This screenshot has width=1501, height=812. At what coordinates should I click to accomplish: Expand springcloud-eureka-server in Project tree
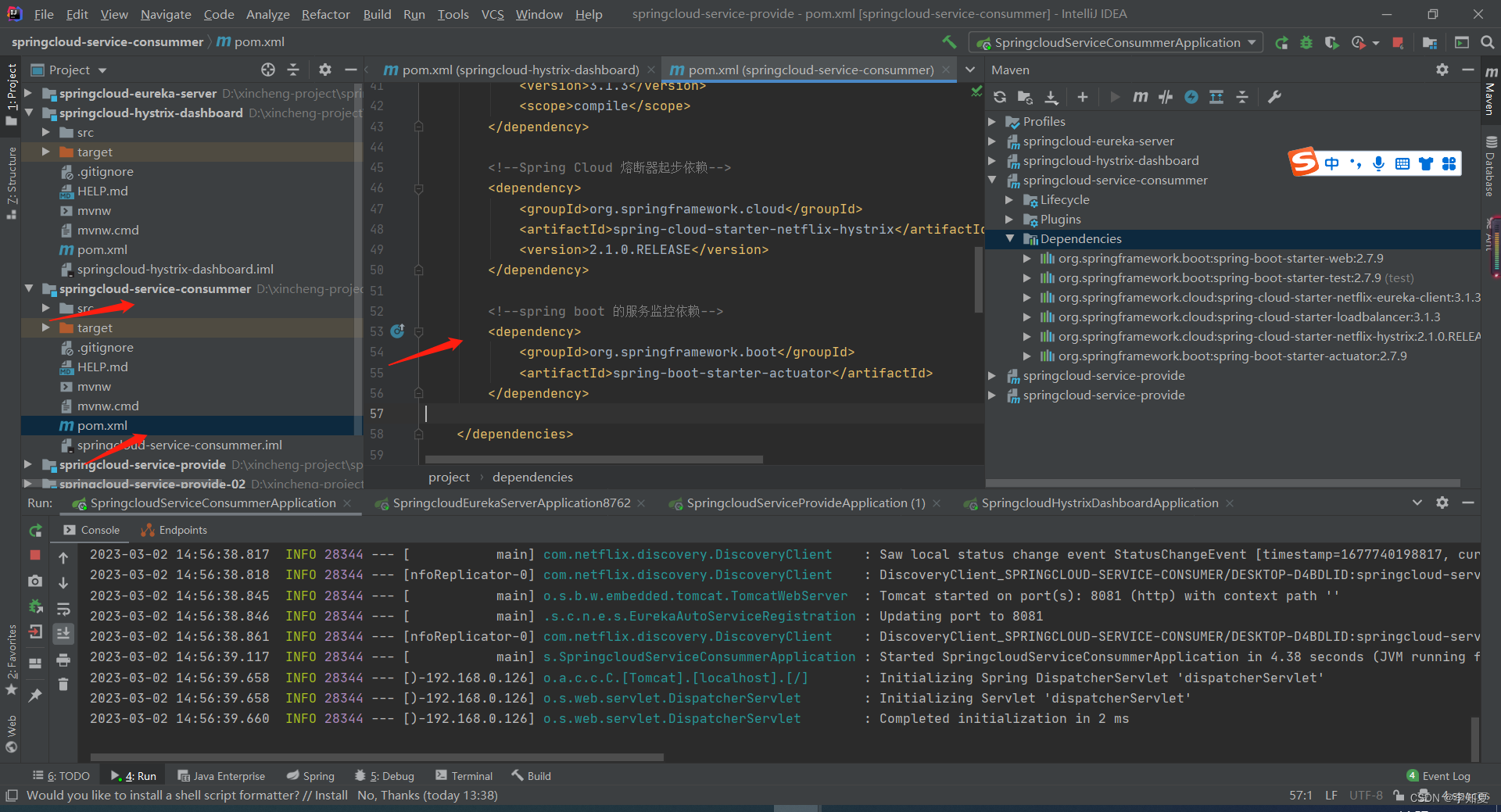click(x=29, y=93)
